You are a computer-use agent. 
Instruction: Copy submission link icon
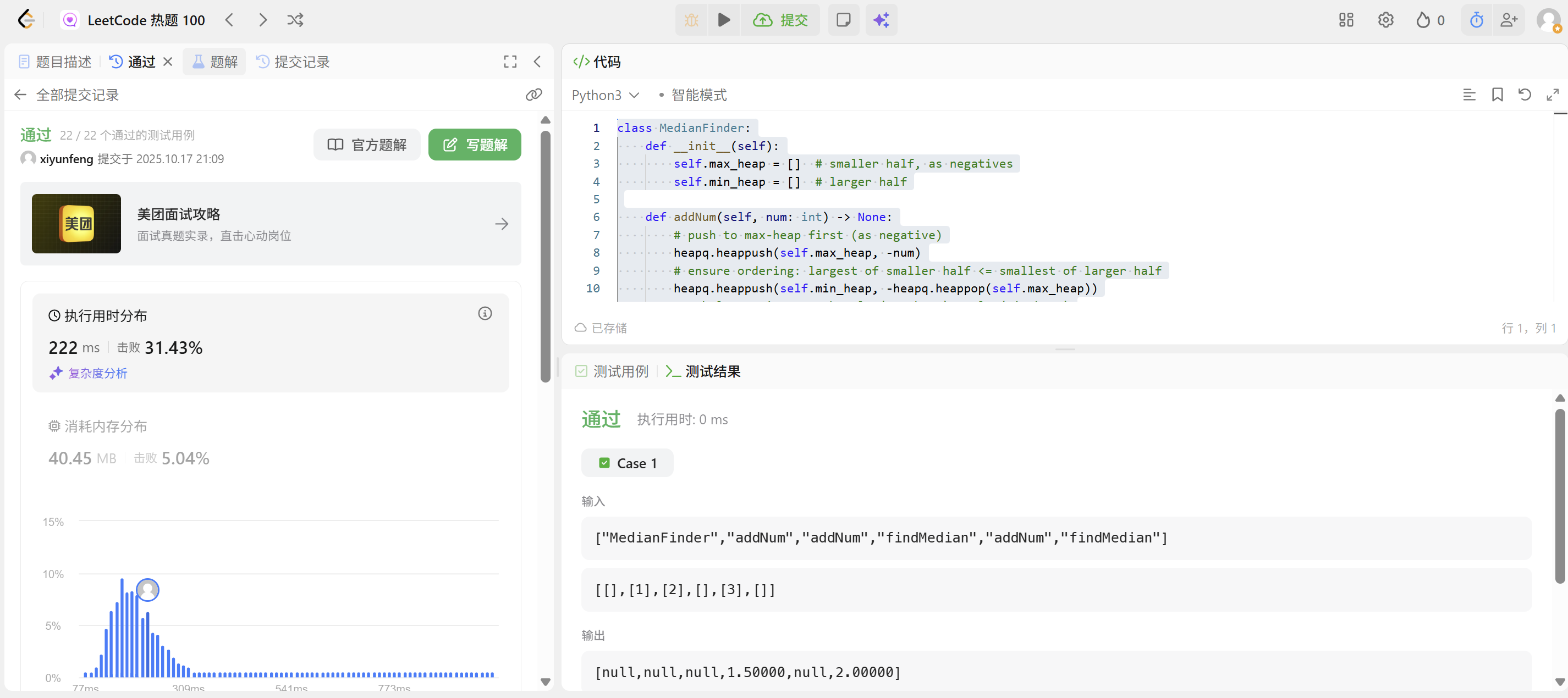click(x=533, y=95)
